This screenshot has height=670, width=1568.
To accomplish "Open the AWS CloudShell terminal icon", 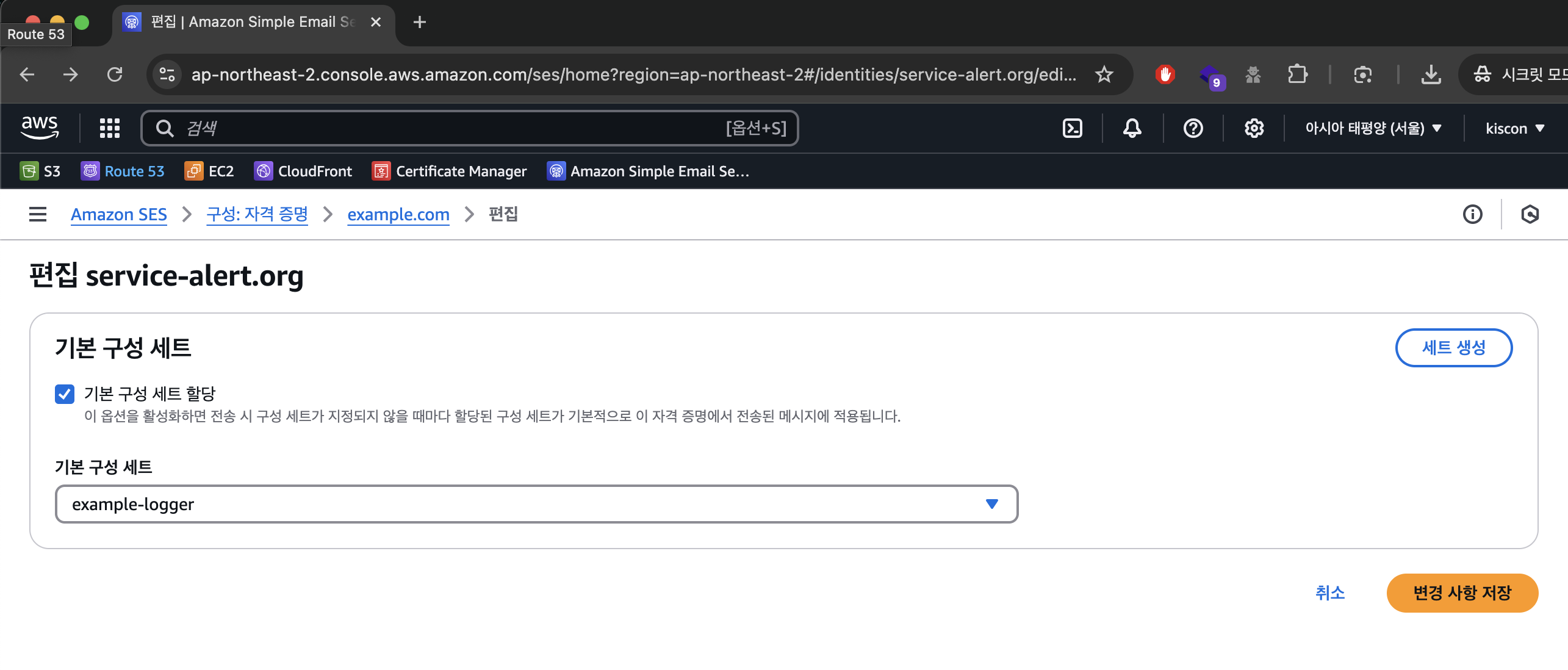I will [1072, 128].
